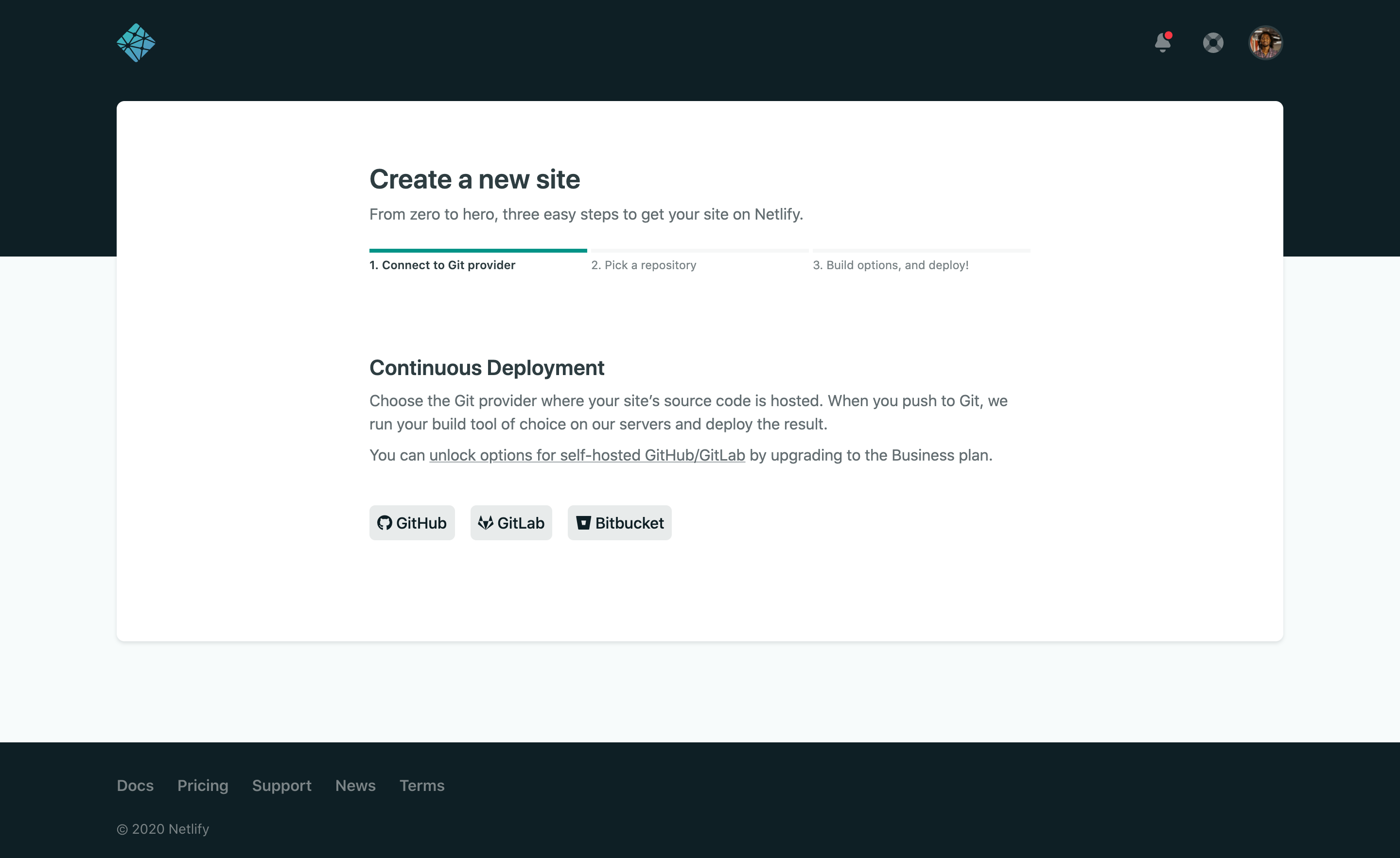Open the Pricing footer link
This screenshot has width=1400, height=858.
click(203, 785)
